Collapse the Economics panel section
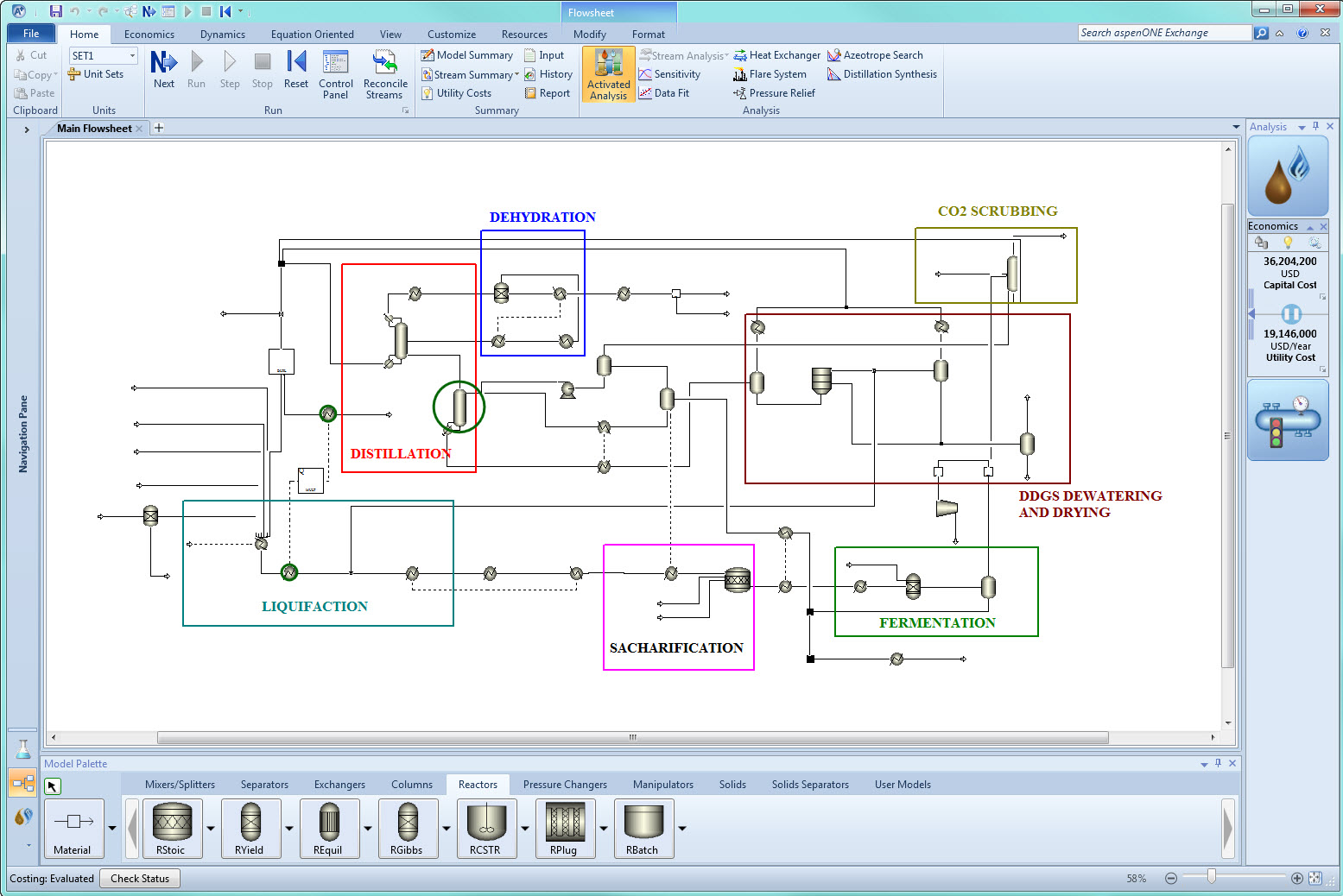1343x896 pixels. 1310,227
